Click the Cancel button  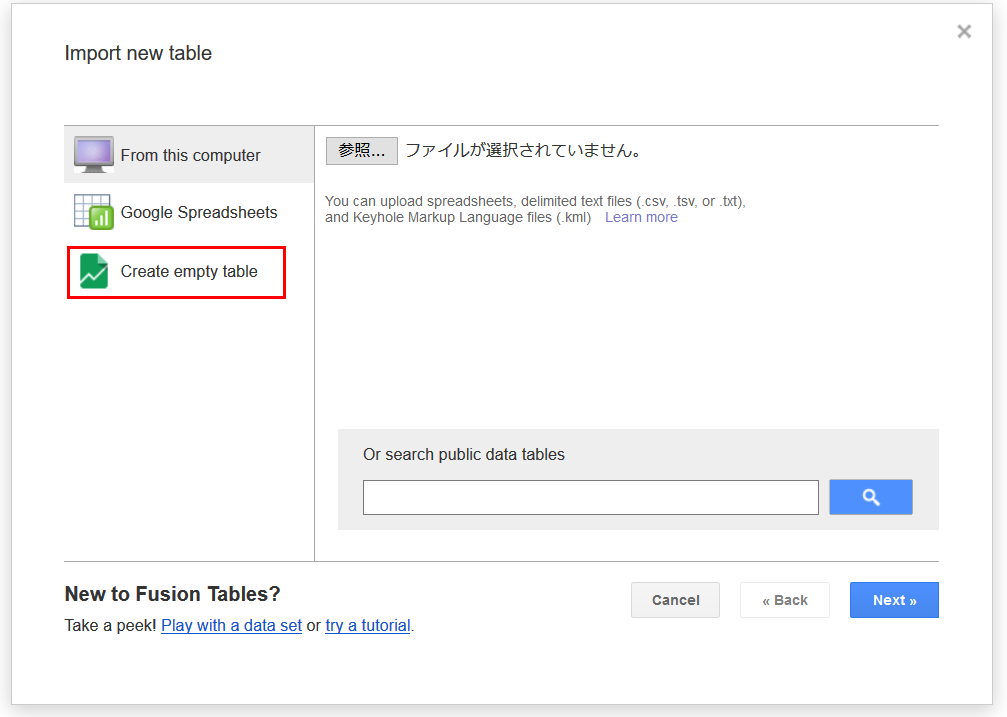676,600
